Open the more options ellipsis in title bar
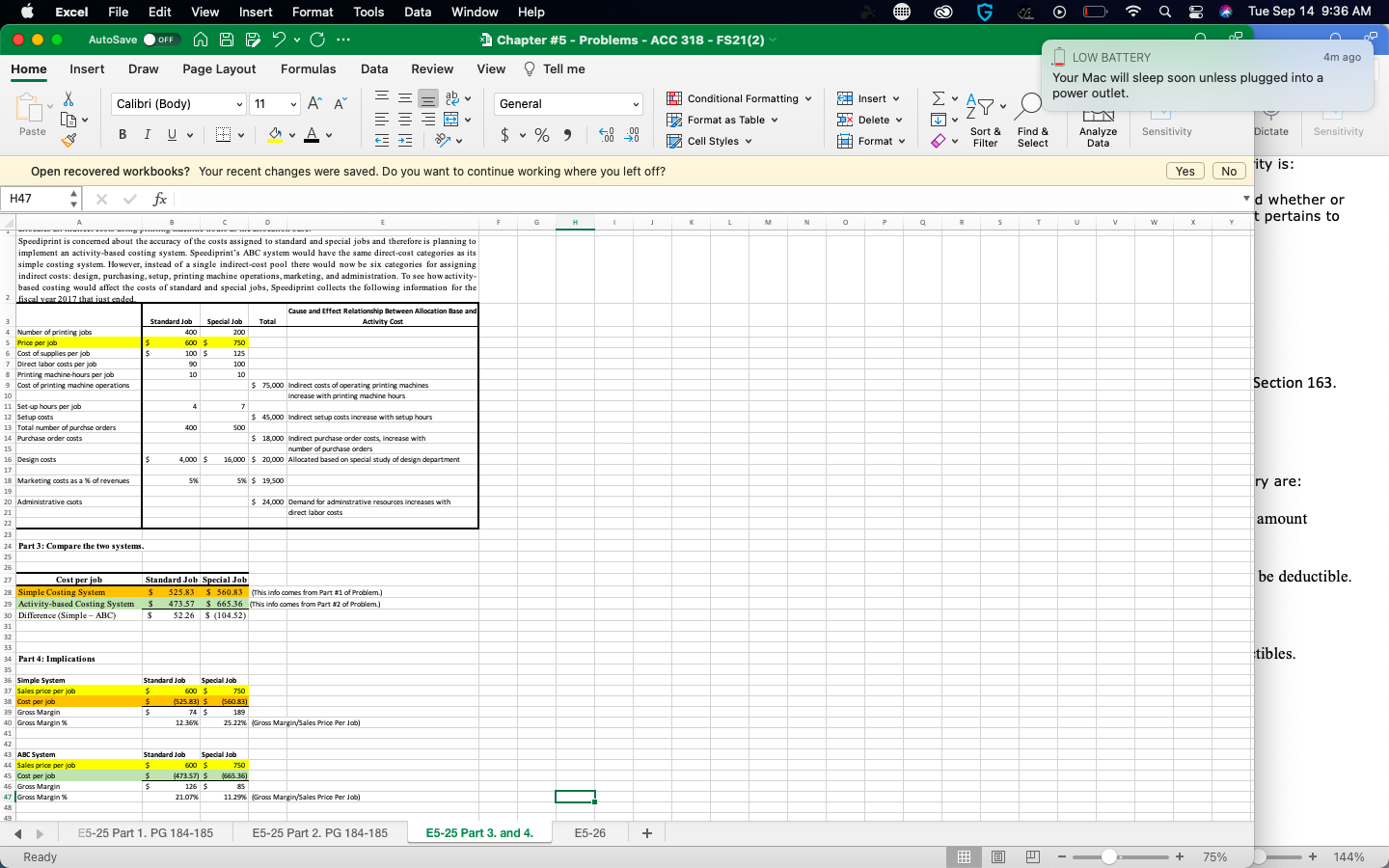The width and height of the screenshot is (1389, 868). tap(343, 40)
